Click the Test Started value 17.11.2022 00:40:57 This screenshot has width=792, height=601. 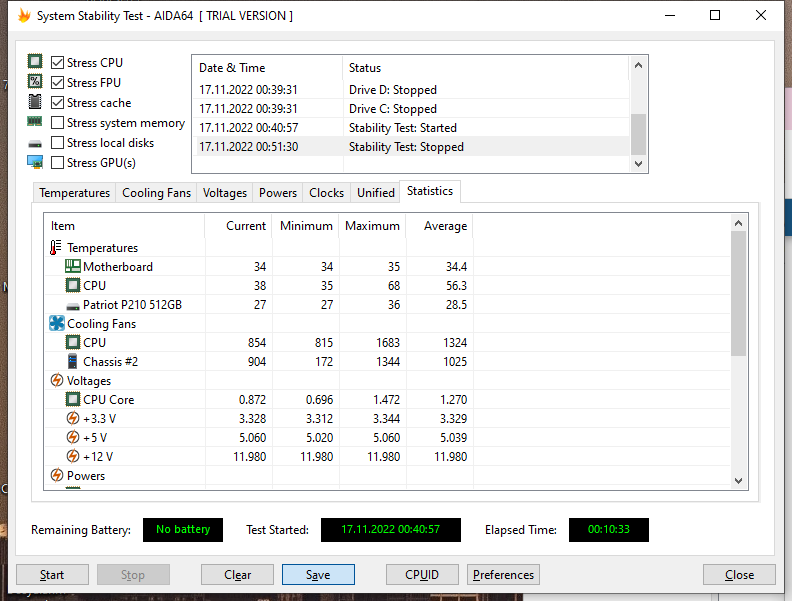(x=390, y=530)
